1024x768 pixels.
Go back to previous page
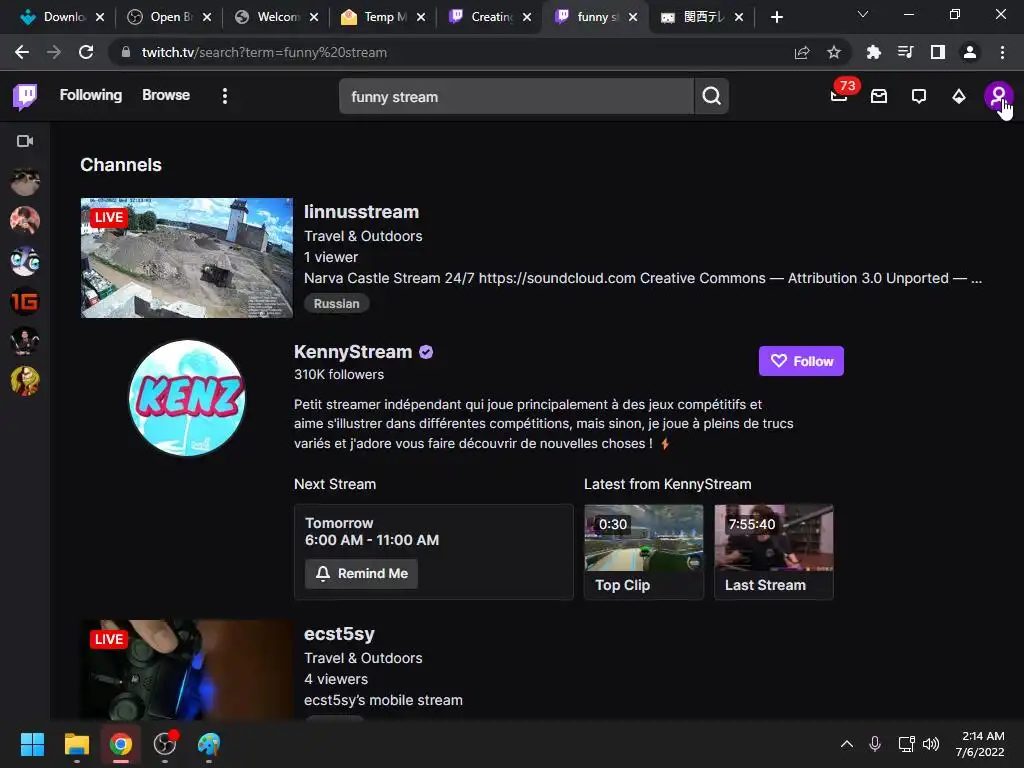click(x=22, y=52)
